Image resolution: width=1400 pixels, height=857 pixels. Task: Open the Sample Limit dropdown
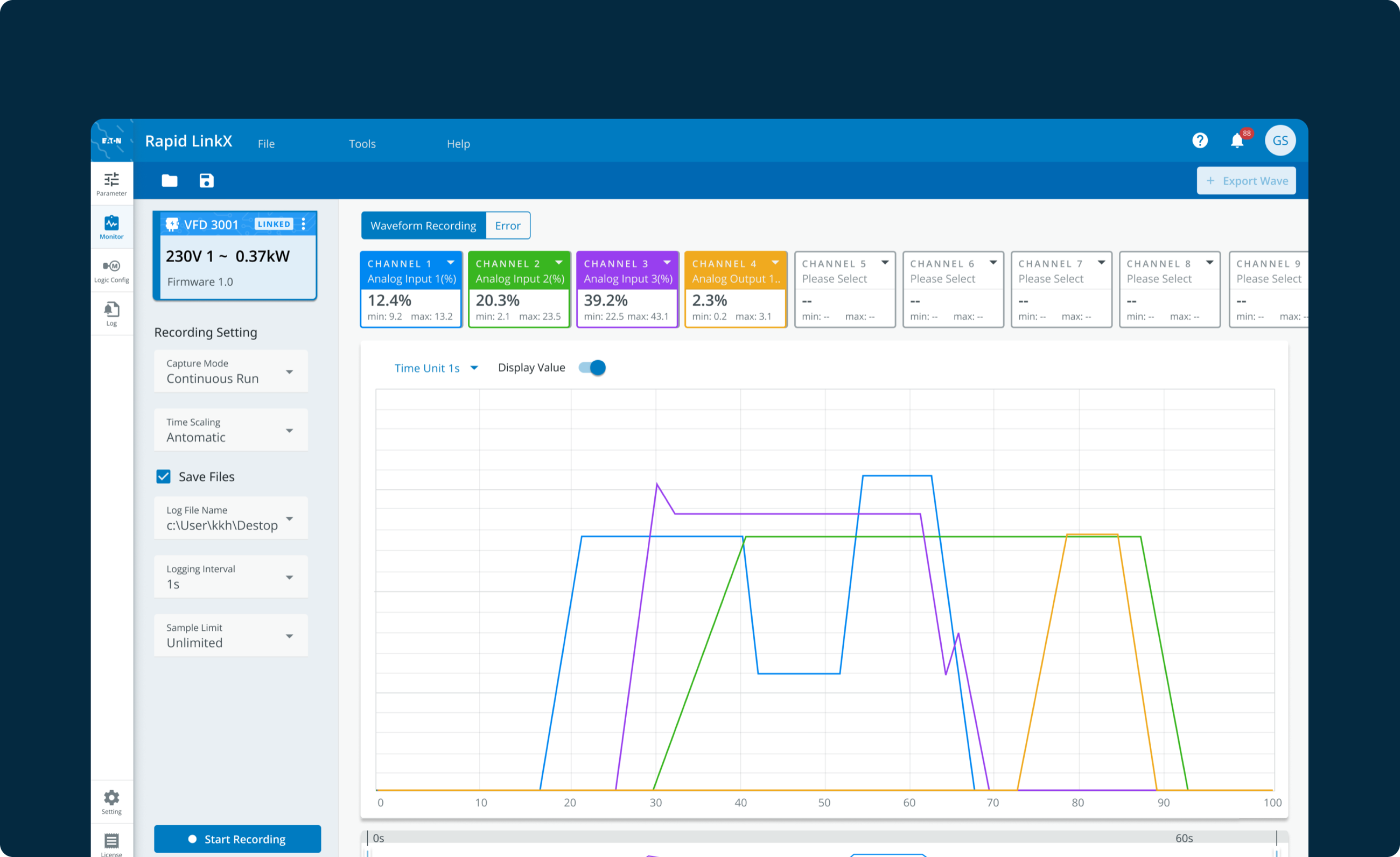(230, 636)
